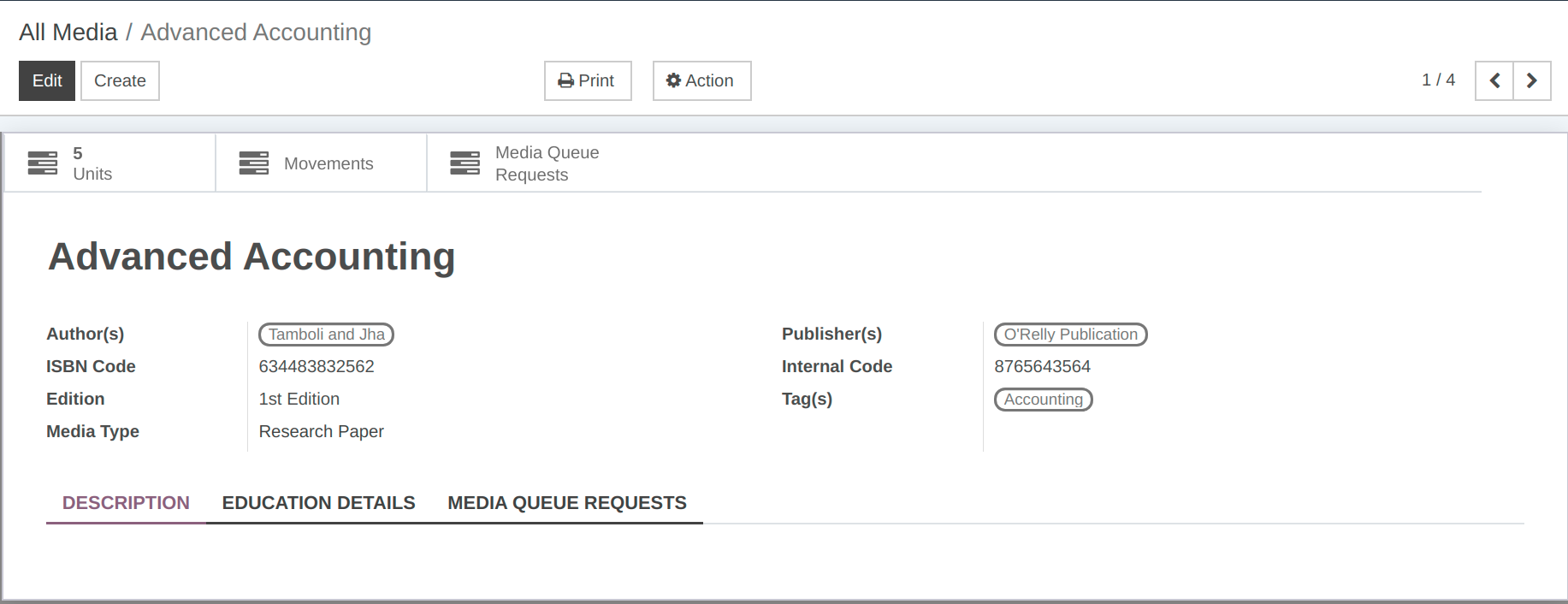
Task: Click the Media Type label
Action: [92, 431]
